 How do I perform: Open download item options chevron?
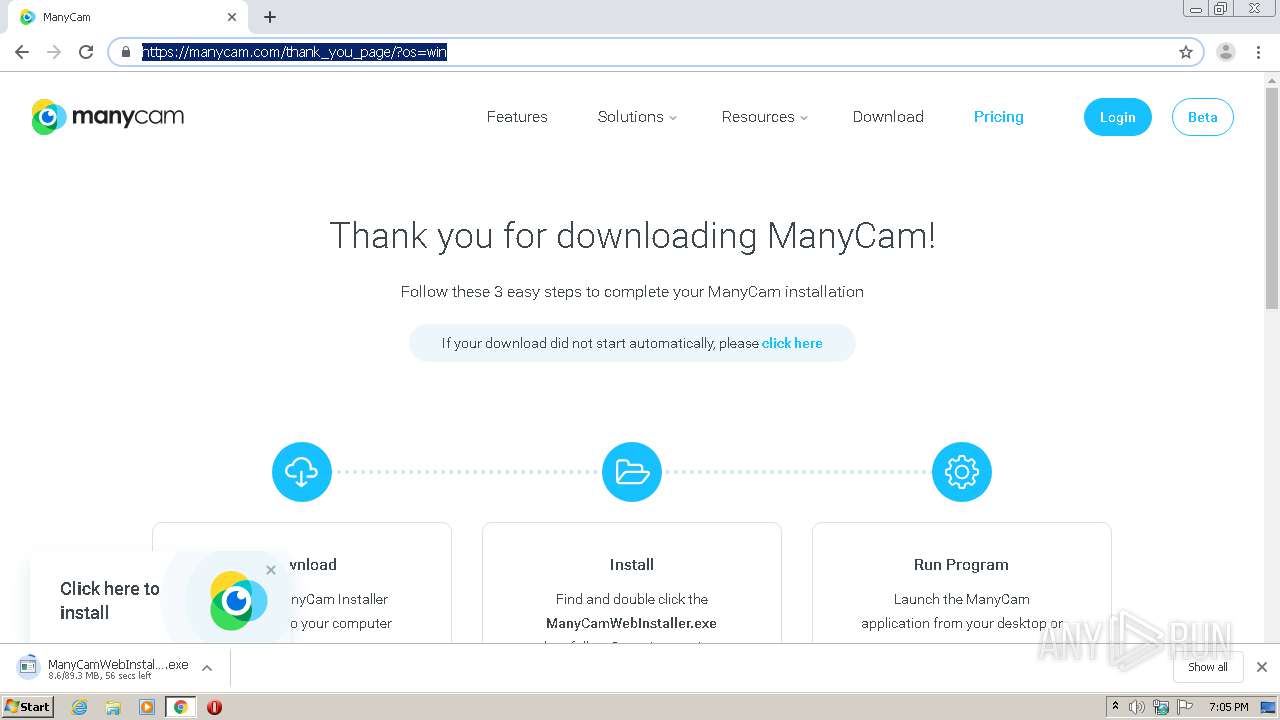(207, 668)
